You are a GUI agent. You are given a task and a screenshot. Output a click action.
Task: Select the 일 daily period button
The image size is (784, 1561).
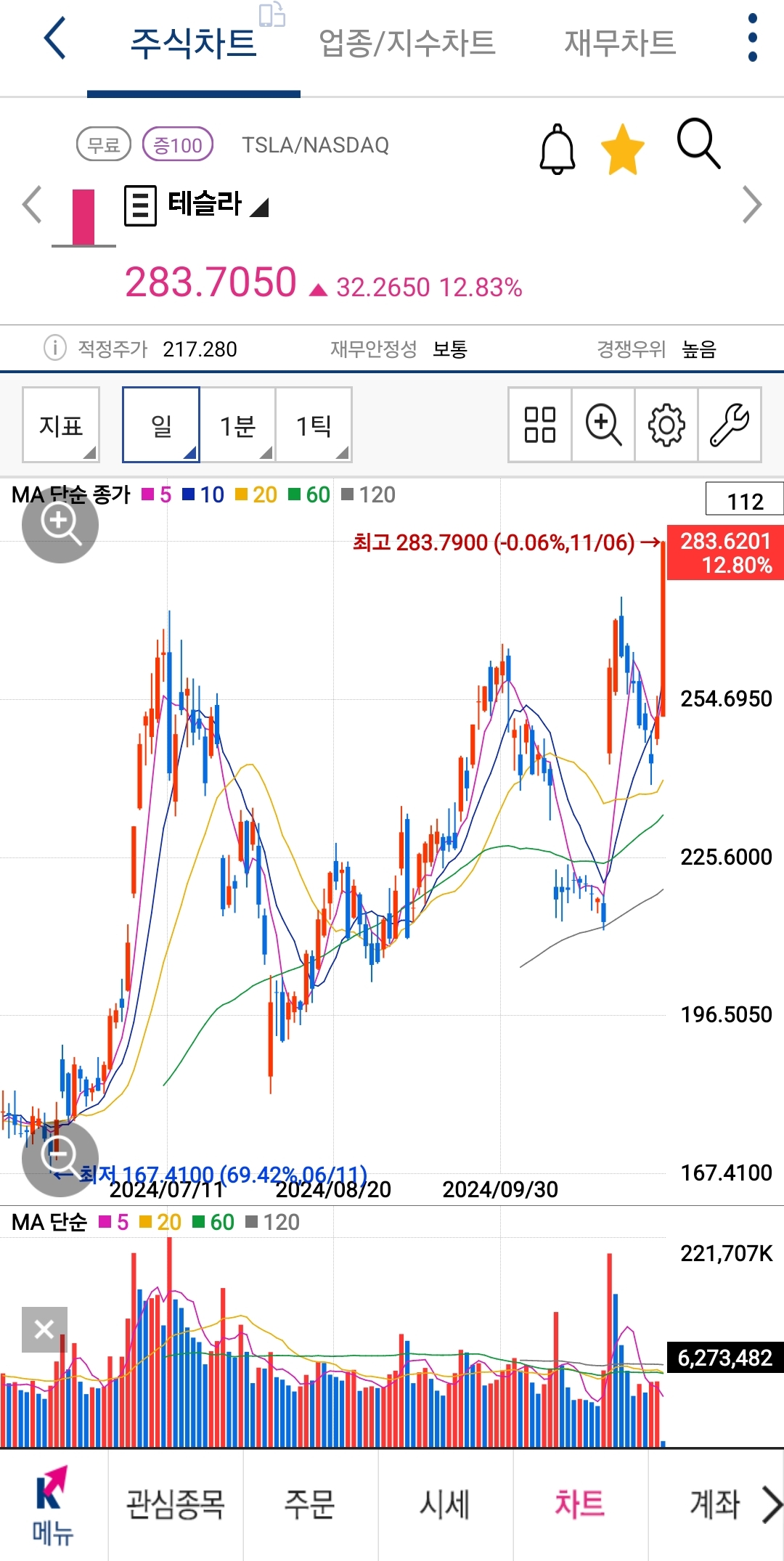click(x=161, y=425)
